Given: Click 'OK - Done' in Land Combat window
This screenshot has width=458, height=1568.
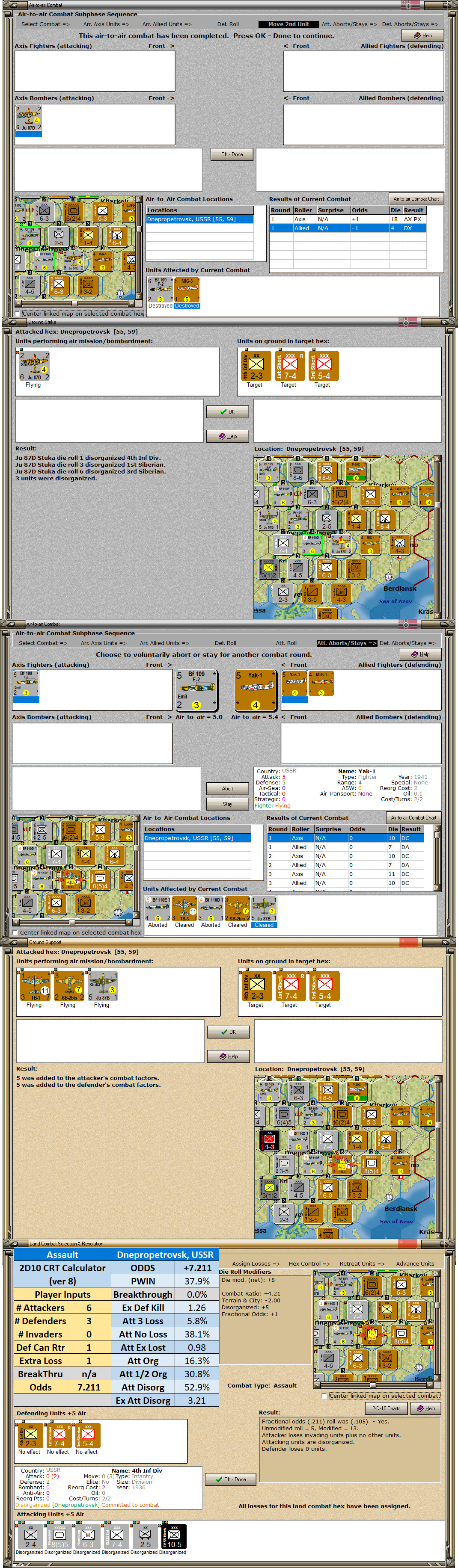Looking at the screenshot, I should click(231, 1479).
